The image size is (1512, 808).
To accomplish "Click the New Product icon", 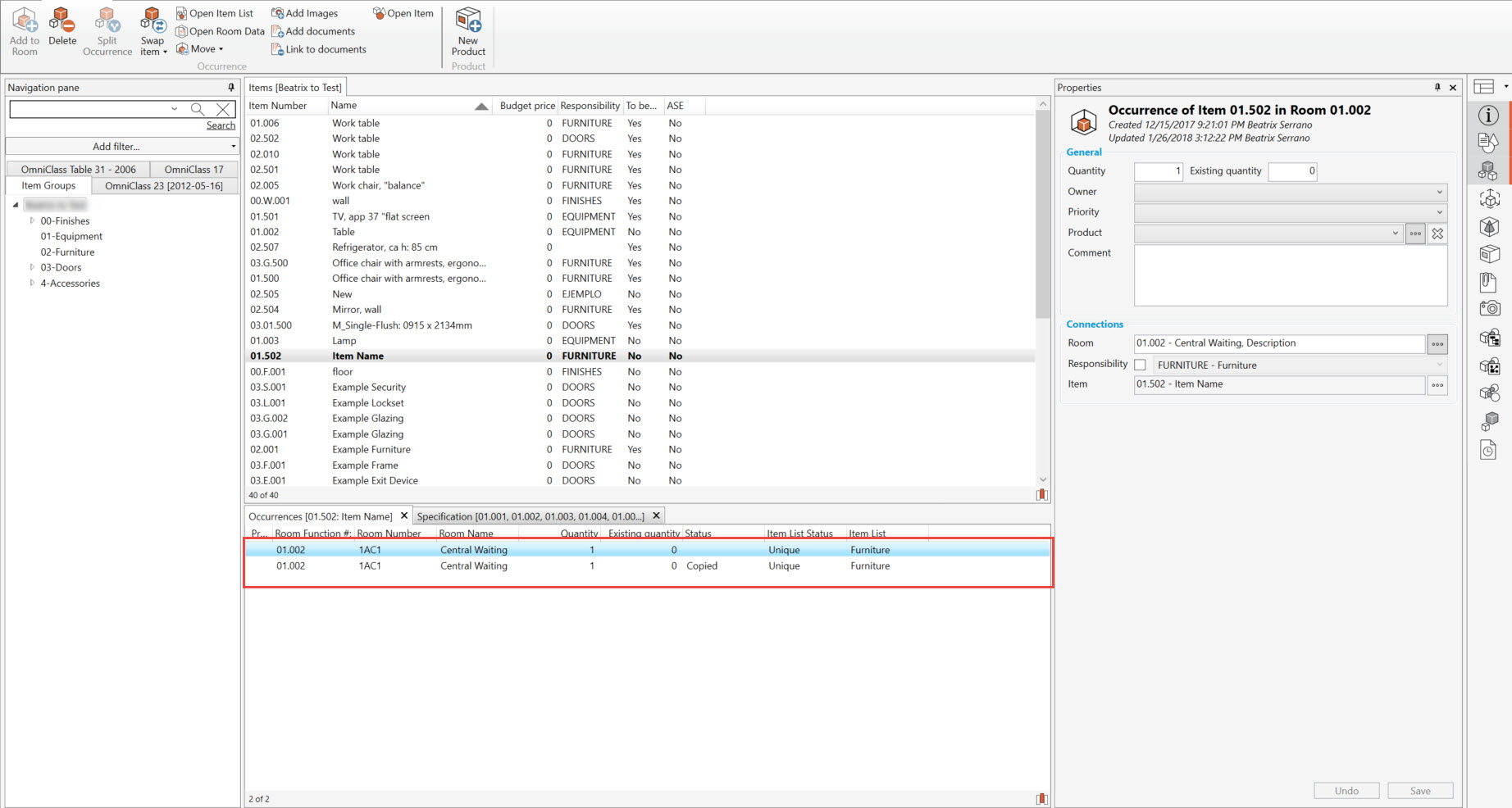I will pyautogui.click(x=468, y=21).
